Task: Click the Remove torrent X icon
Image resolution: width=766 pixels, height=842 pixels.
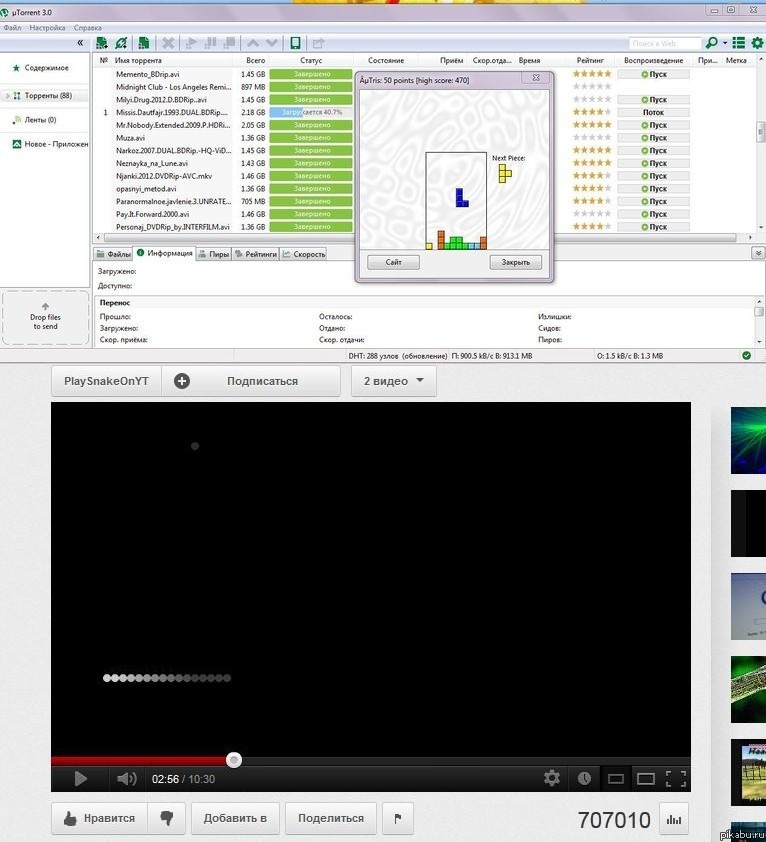Action: point(168,43)
